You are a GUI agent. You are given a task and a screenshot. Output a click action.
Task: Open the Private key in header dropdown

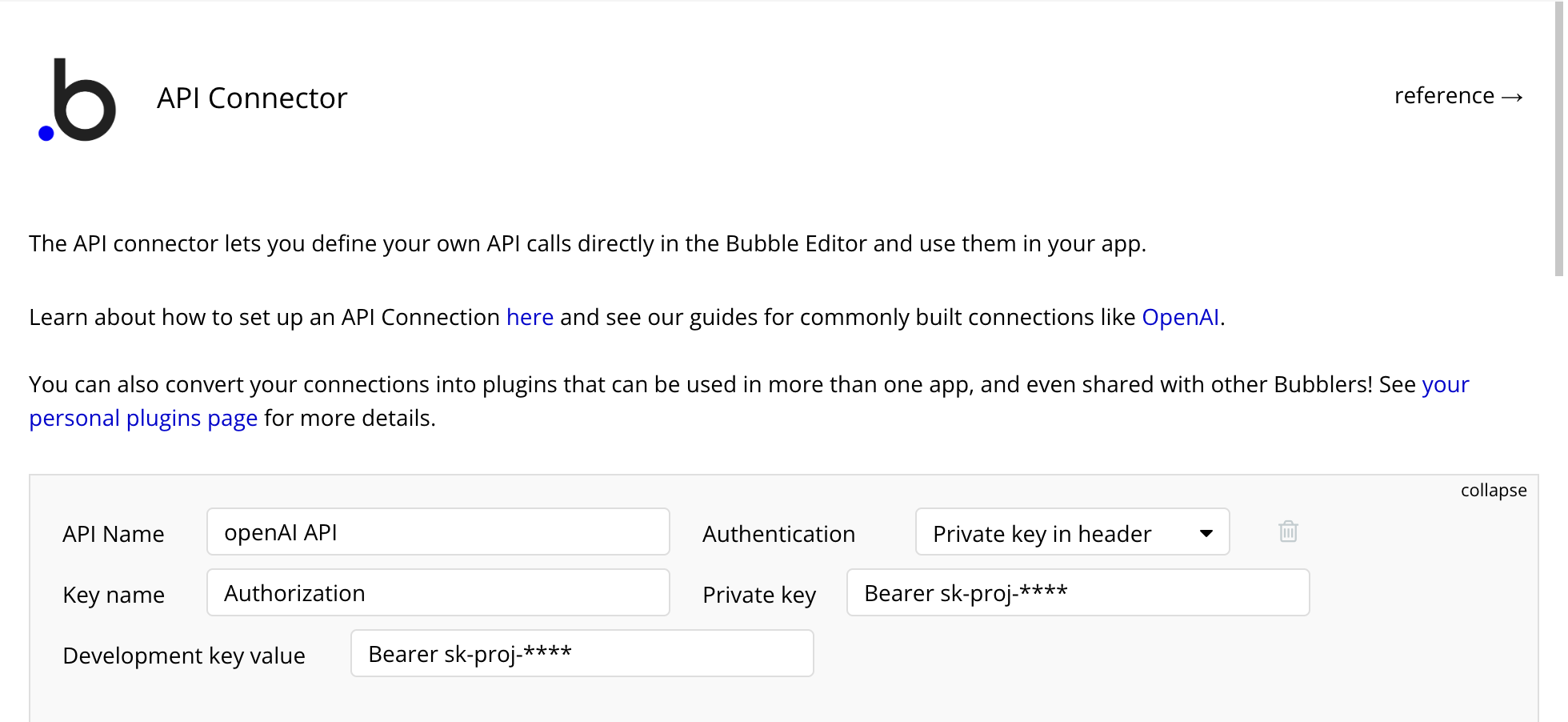click(x=1072, y=532)
